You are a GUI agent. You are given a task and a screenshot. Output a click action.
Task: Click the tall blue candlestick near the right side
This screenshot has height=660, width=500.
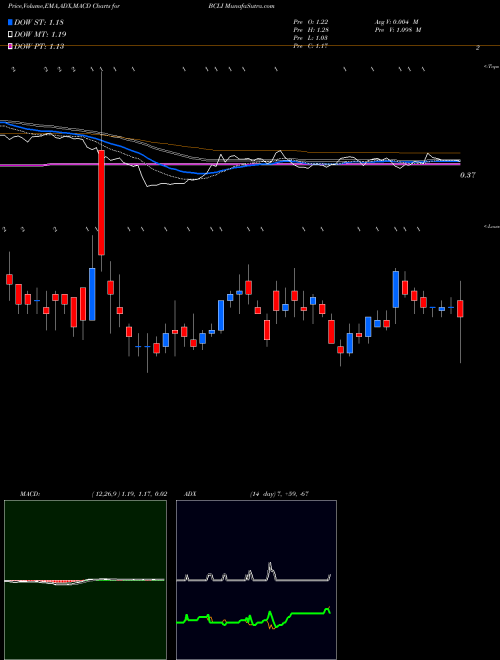(396, 289)
